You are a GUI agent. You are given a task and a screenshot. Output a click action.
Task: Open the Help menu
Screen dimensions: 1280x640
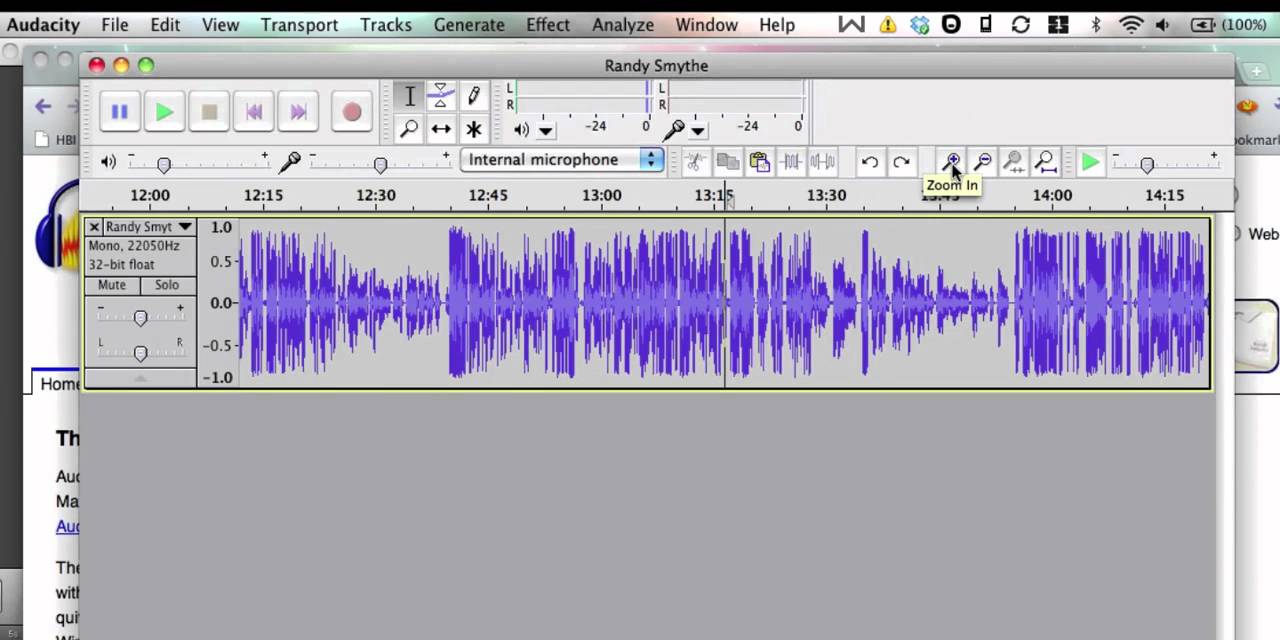[777, 25]
